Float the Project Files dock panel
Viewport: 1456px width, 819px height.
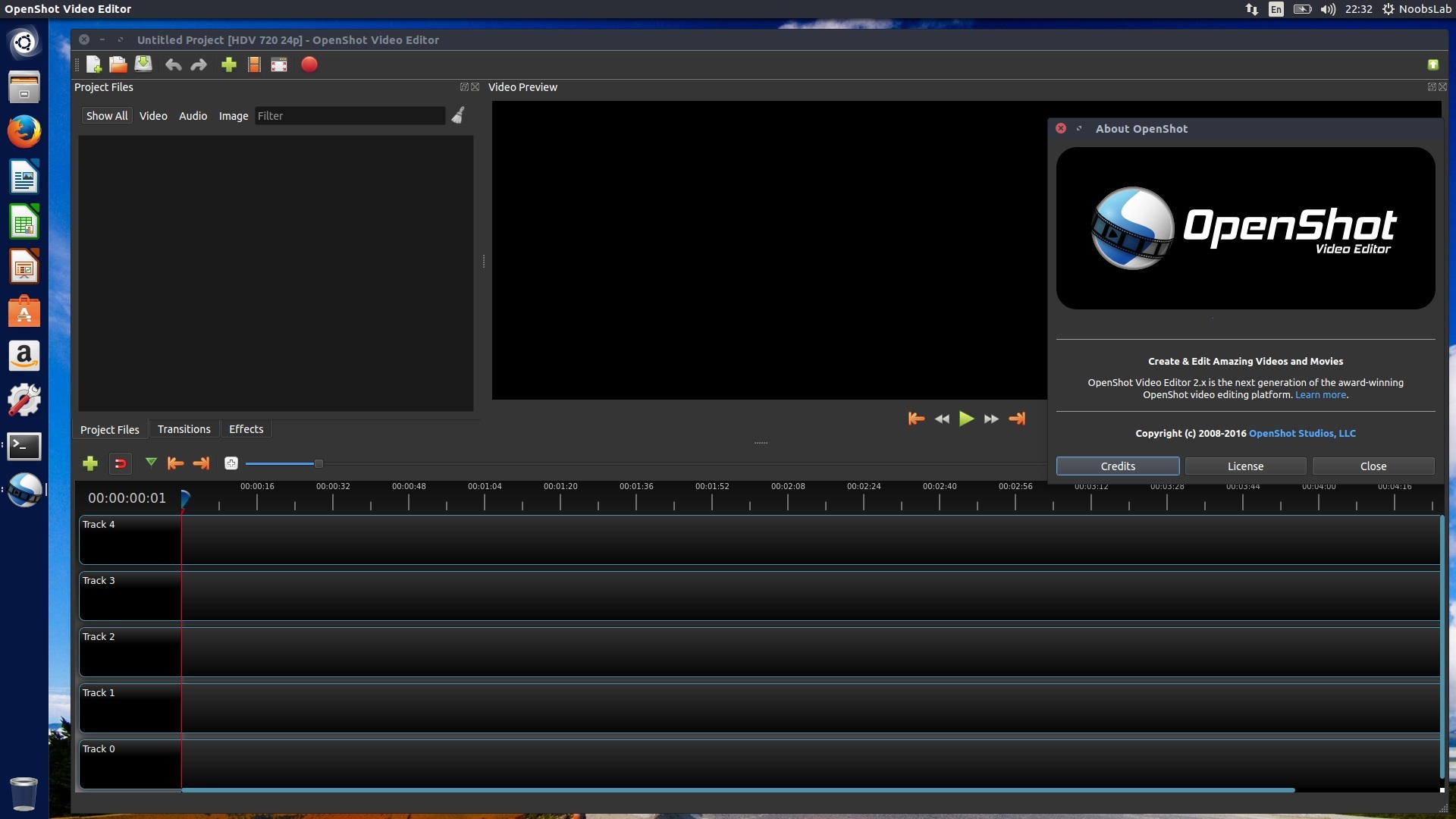(464, 87)
